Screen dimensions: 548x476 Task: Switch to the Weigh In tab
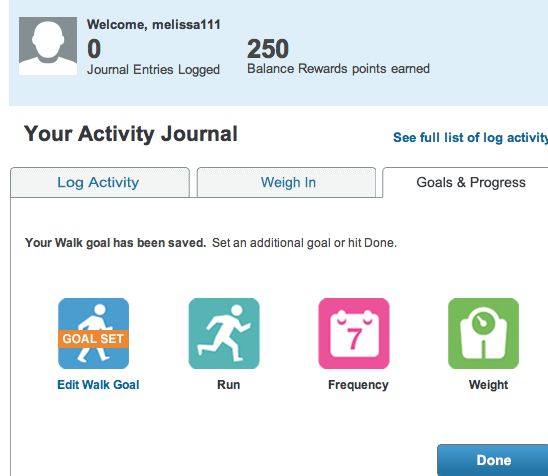287,182
